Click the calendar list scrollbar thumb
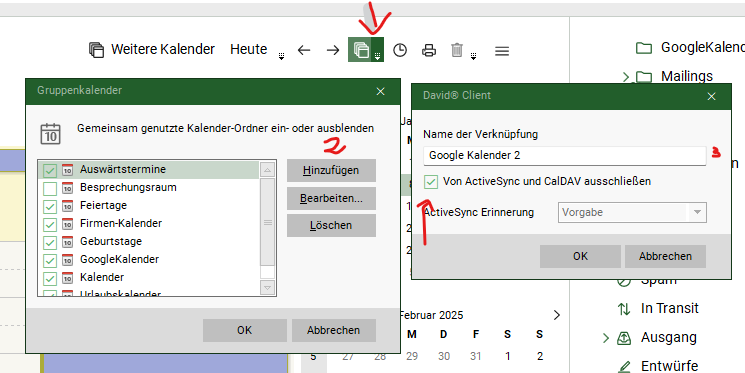This screenshot has height=373, width=745. [267, 222]
